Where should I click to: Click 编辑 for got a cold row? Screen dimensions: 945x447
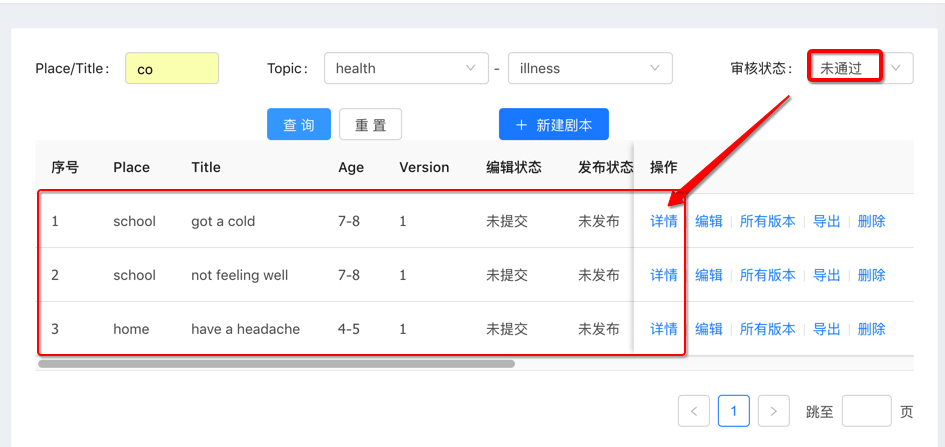(x=709, y=221)
